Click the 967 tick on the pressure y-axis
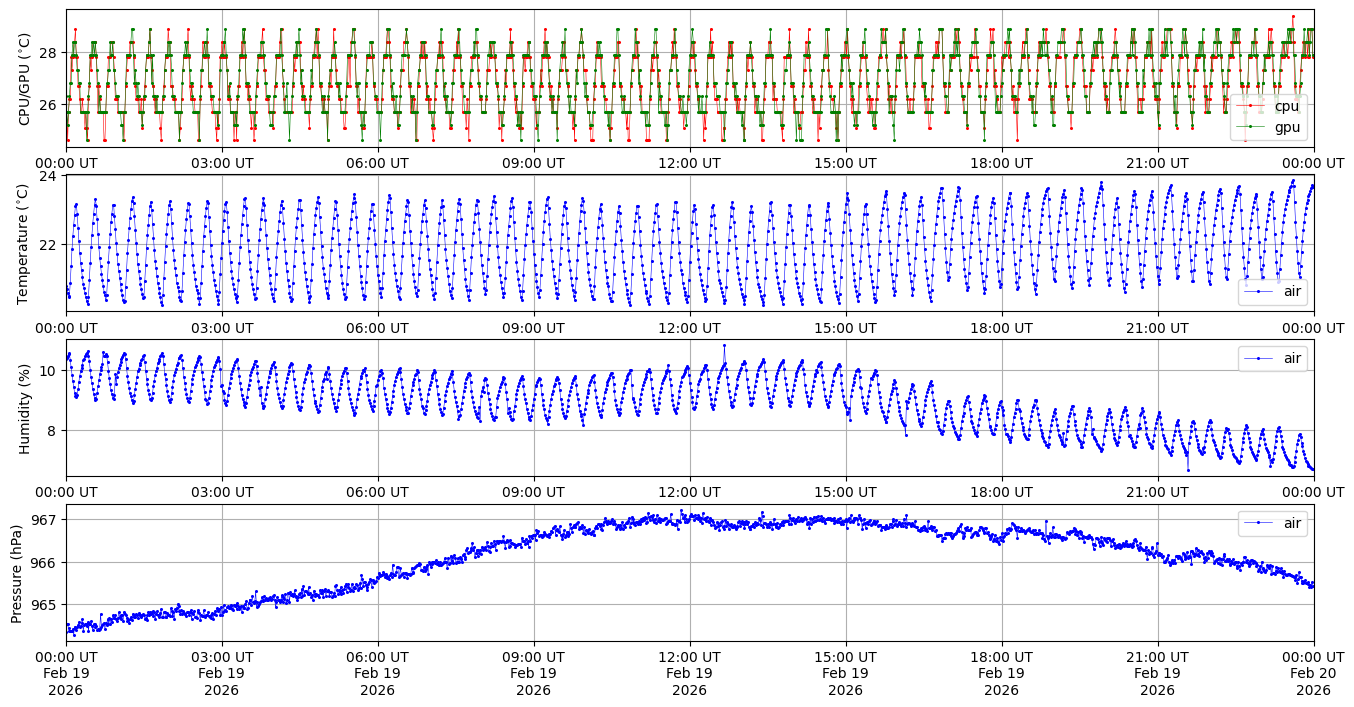 click(x=47, y=520)
